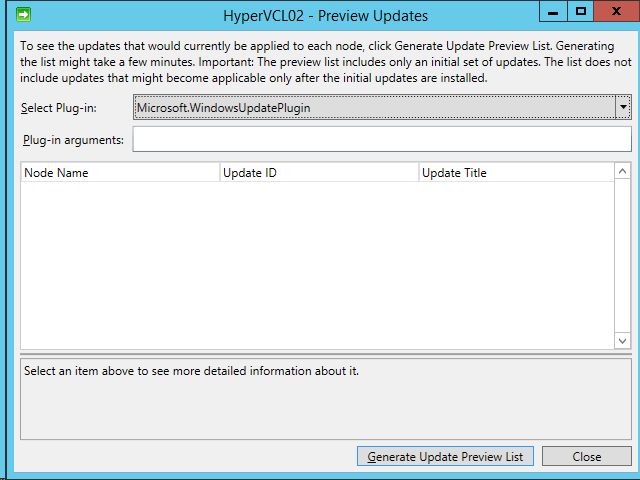Image resolution: width=640 pixels, height=480 pixels.
Task: Maximize the Preview Updates window
Action: (581, 11)
